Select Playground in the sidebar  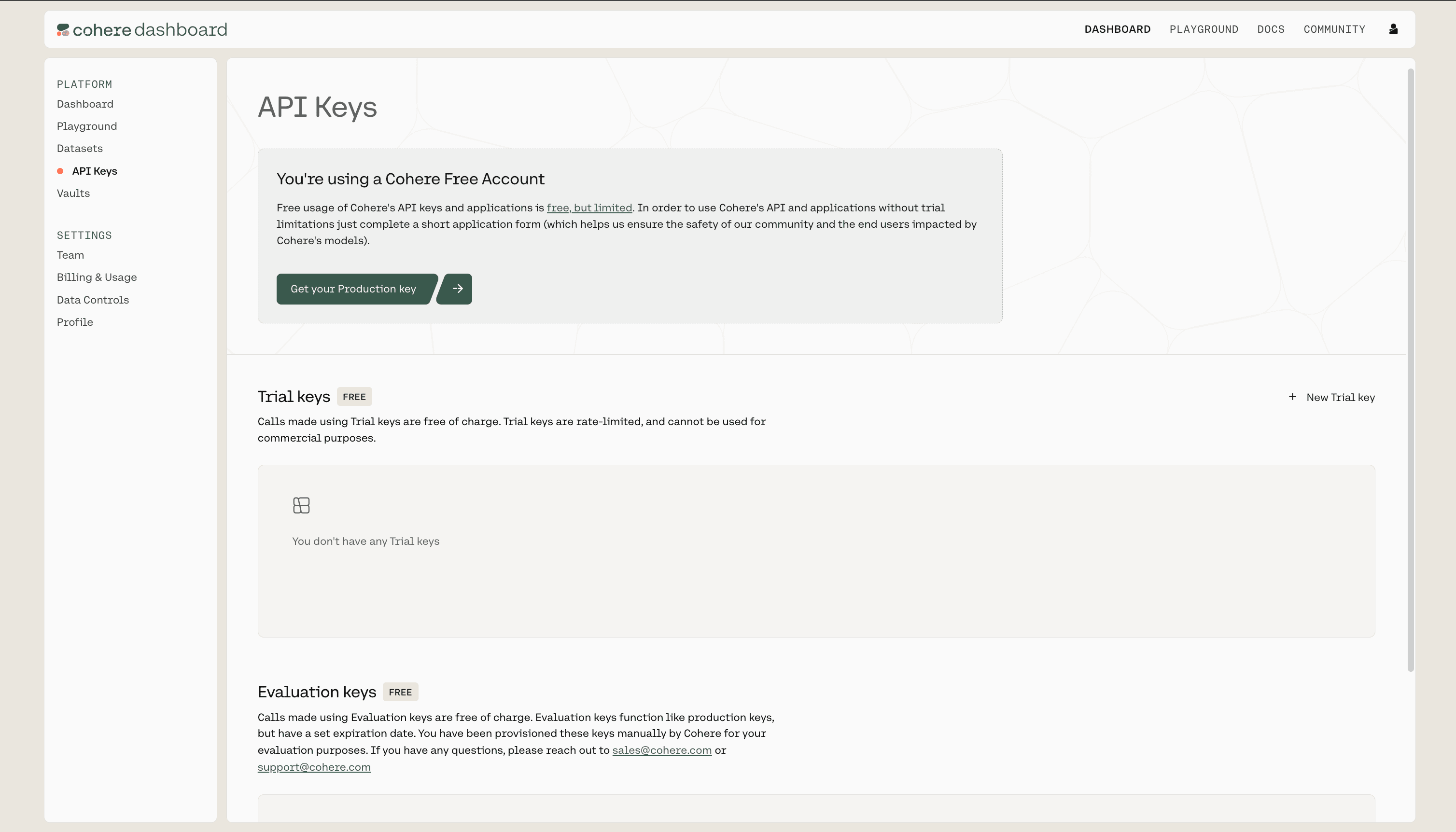pos(87,126)
